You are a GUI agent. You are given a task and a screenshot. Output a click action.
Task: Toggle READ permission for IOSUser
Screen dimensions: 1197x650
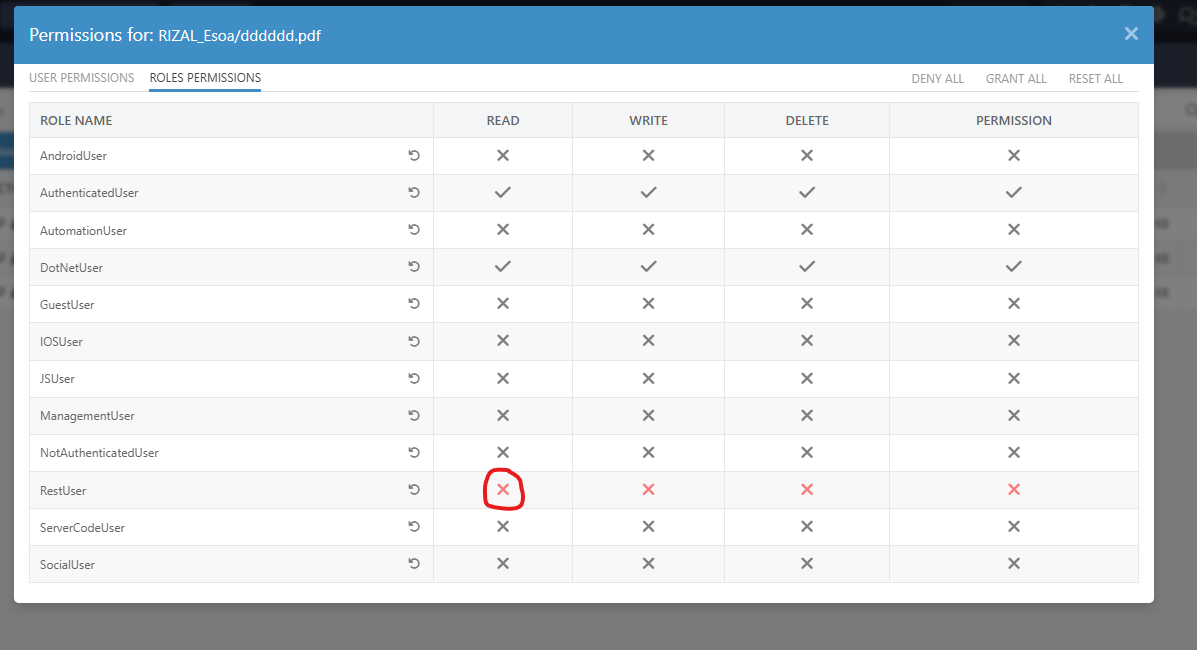point(503,341)
